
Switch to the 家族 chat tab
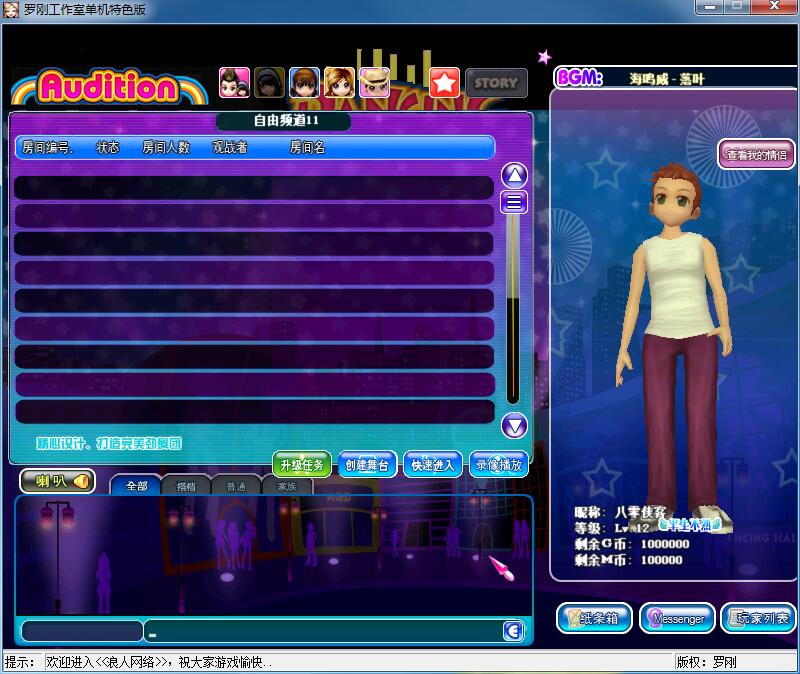click(287, 486)
